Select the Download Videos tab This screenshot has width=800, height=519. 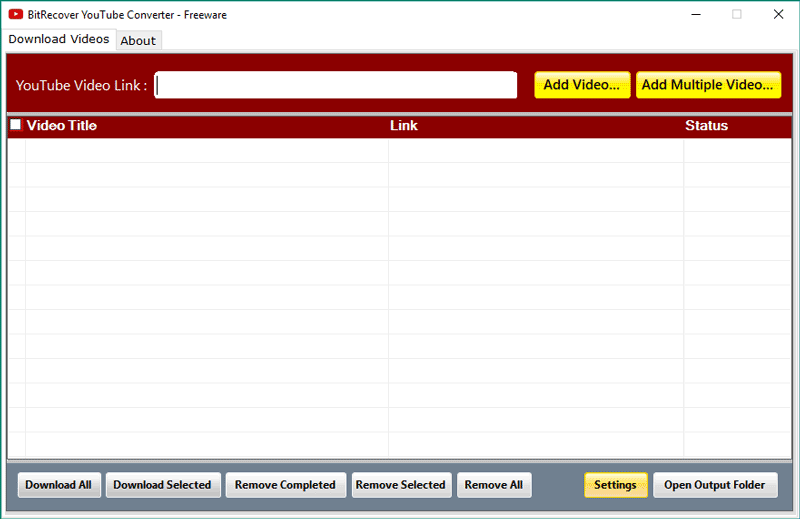coord(59,39)
